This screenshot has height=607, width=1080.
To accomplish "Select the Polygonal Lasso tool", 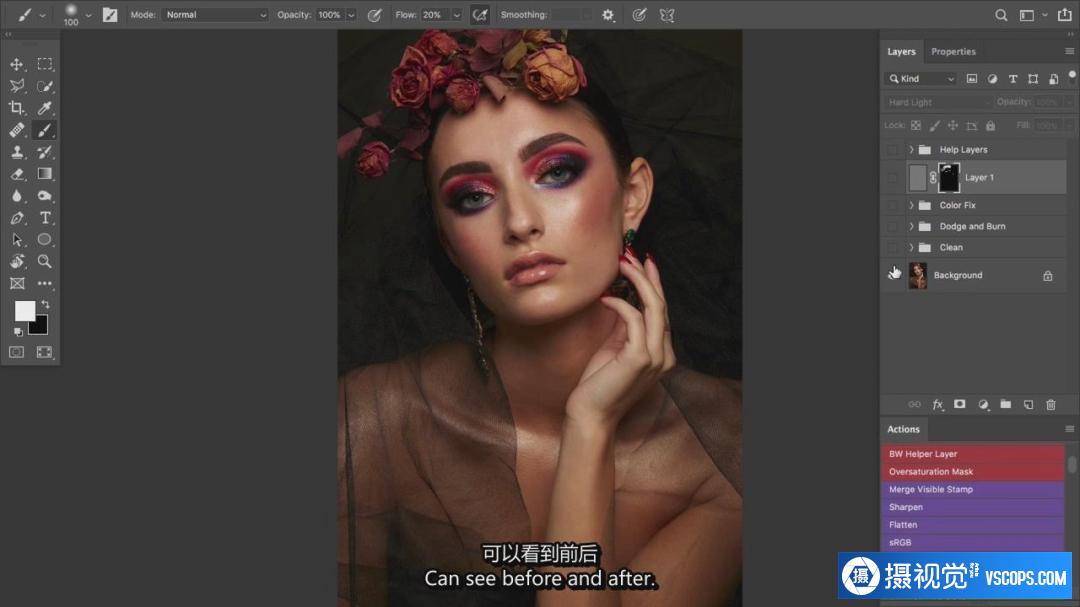I will pos(17,86).
